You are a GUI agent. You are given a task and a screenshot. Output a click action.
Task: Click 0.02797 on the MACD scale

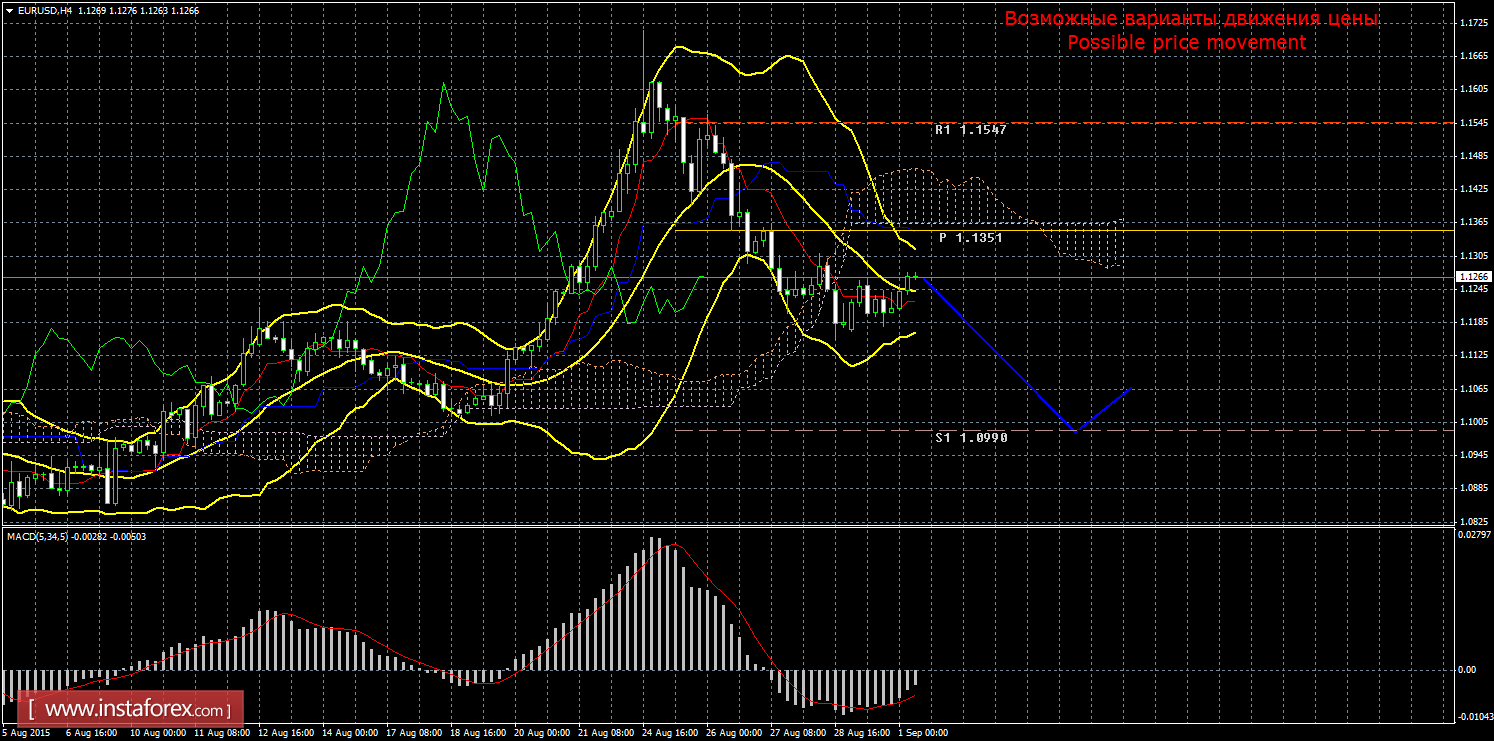(x=1473, y=537)
